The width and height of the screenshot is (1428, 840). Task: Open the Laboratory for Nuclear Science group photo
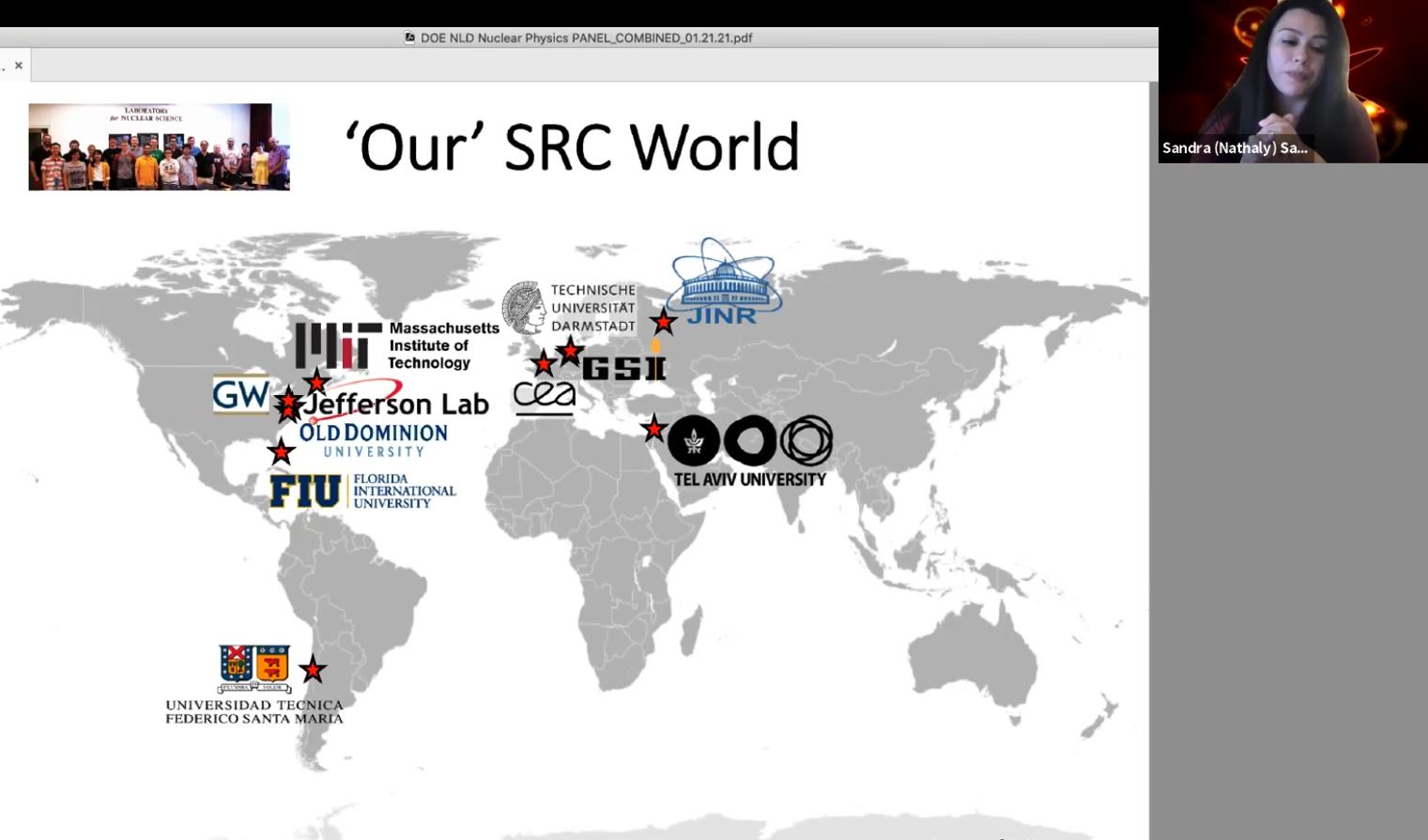(159, 147)
